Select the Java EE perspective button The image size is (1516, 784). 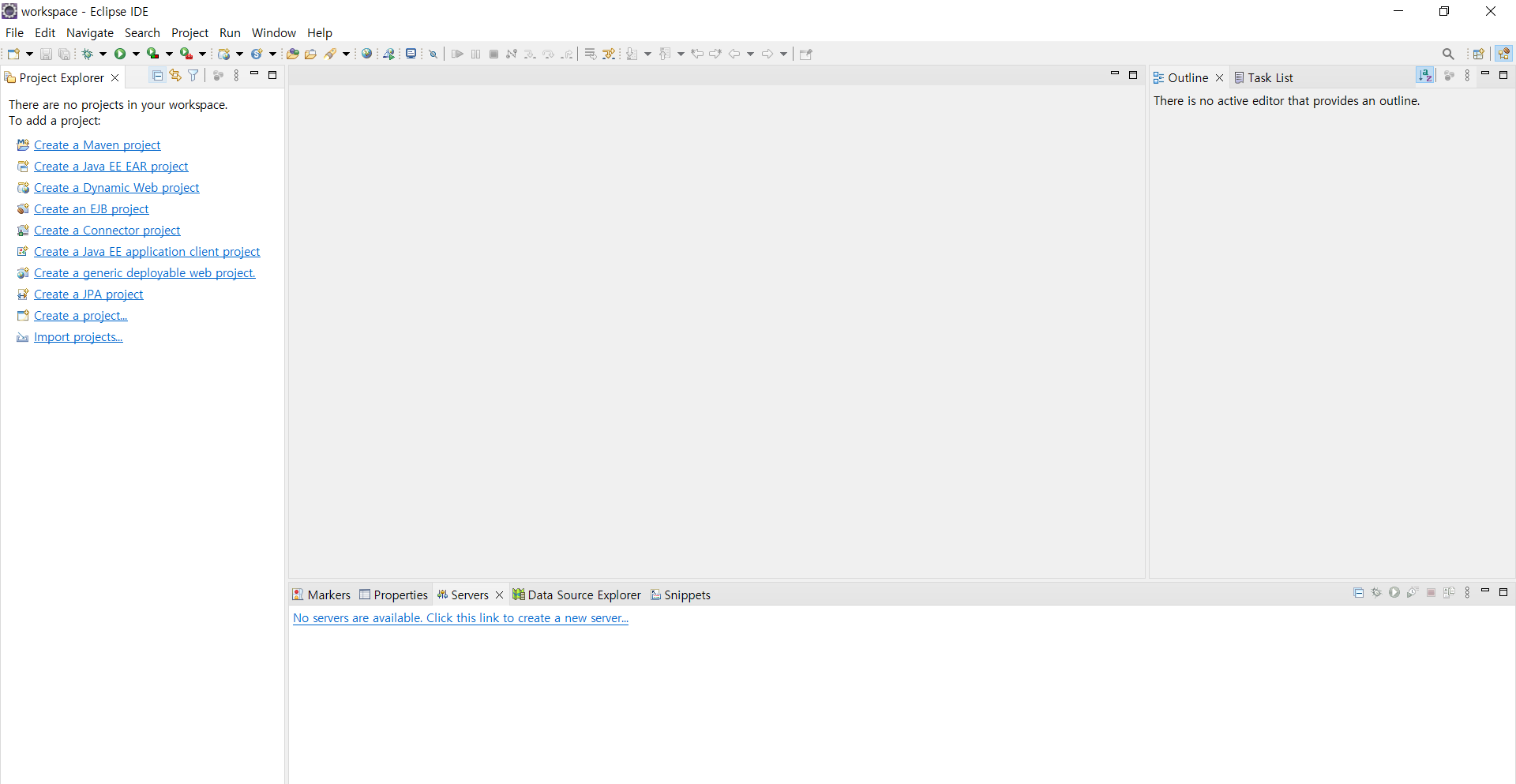pyautogui.click(x=1503, y=54)
